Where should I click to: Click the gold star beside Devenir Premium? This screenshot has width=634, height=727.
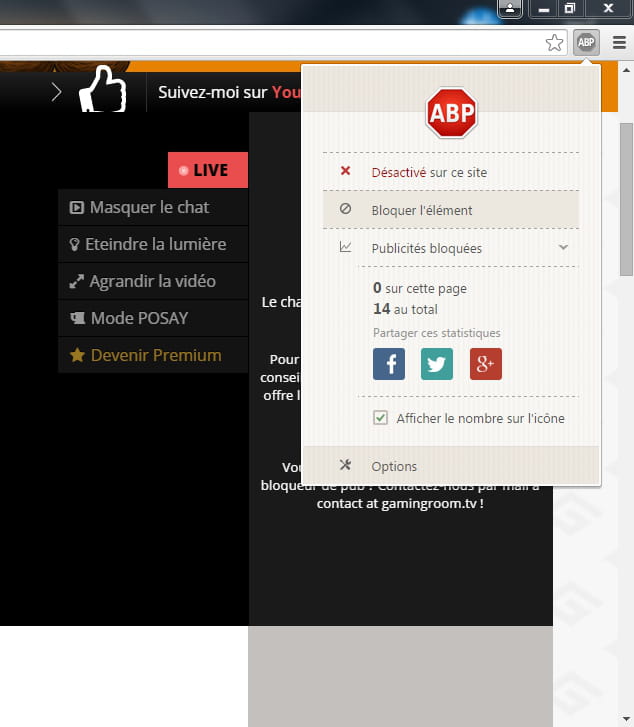[x=77, y=355]
